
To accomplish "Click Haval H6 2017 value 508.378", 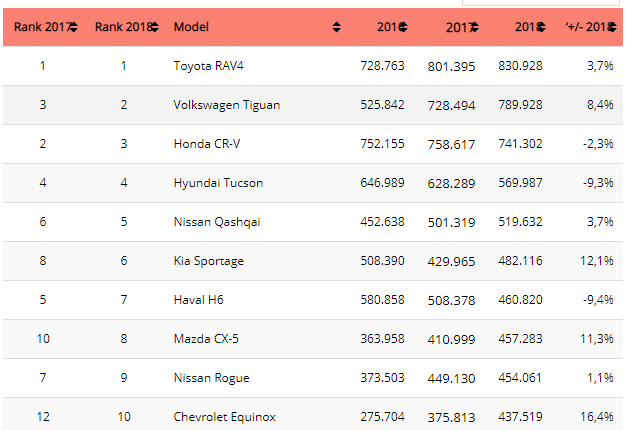I will tap(451, 301).
